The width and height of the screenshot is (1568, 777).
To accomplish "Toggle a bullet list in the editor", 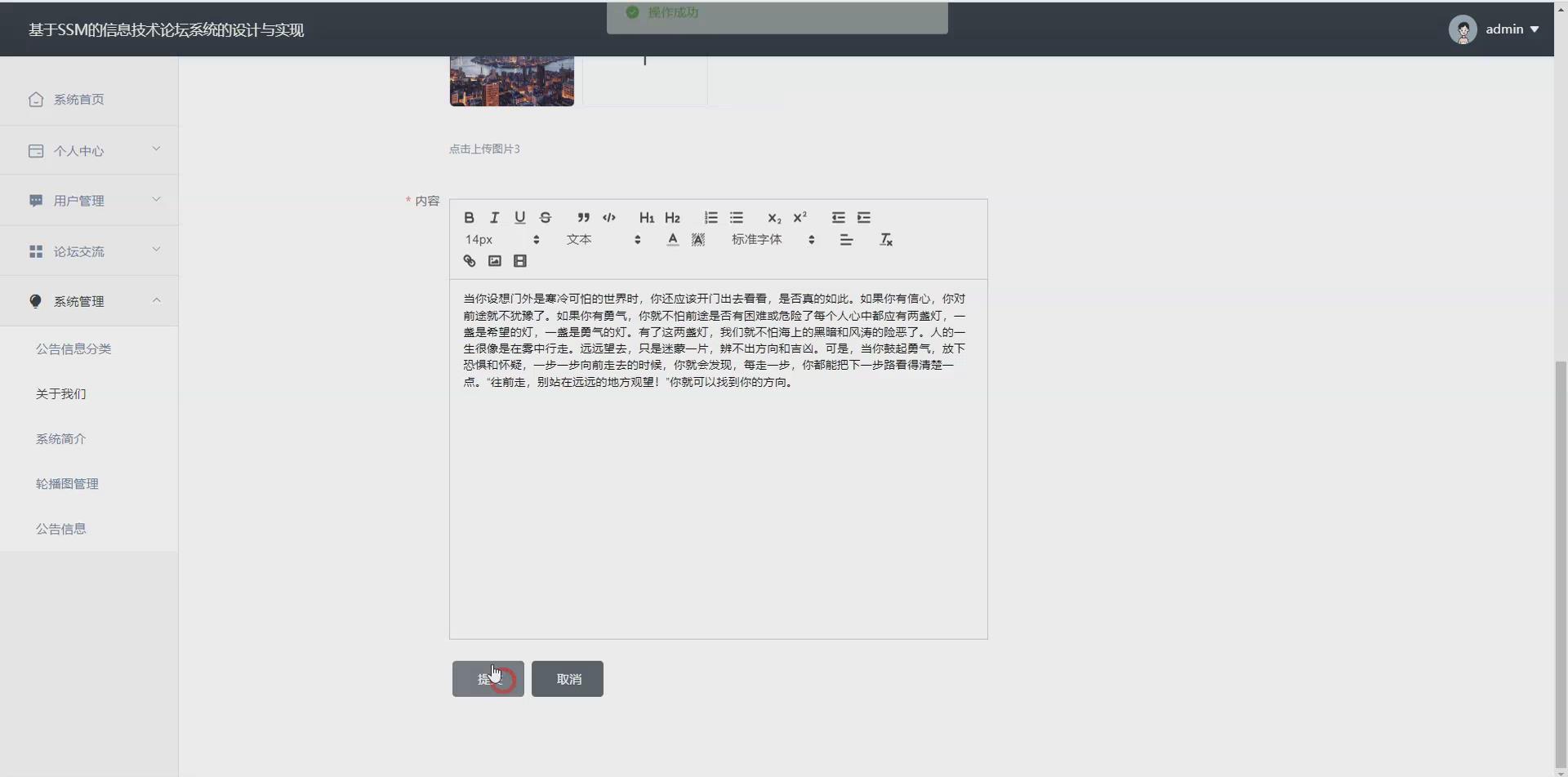I will click(x=737, y=217).
